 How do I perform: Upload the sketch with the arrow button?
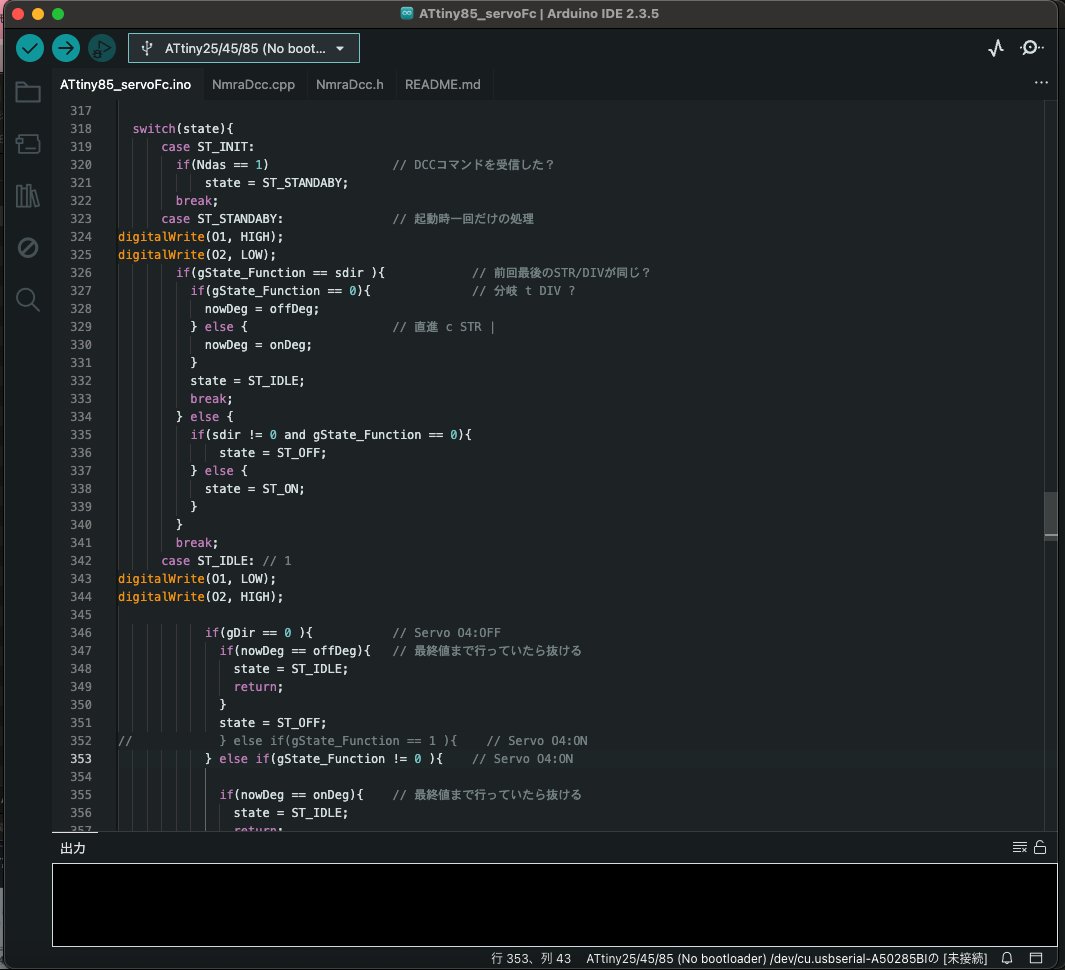pyautogui.click(x=66, y=48)
